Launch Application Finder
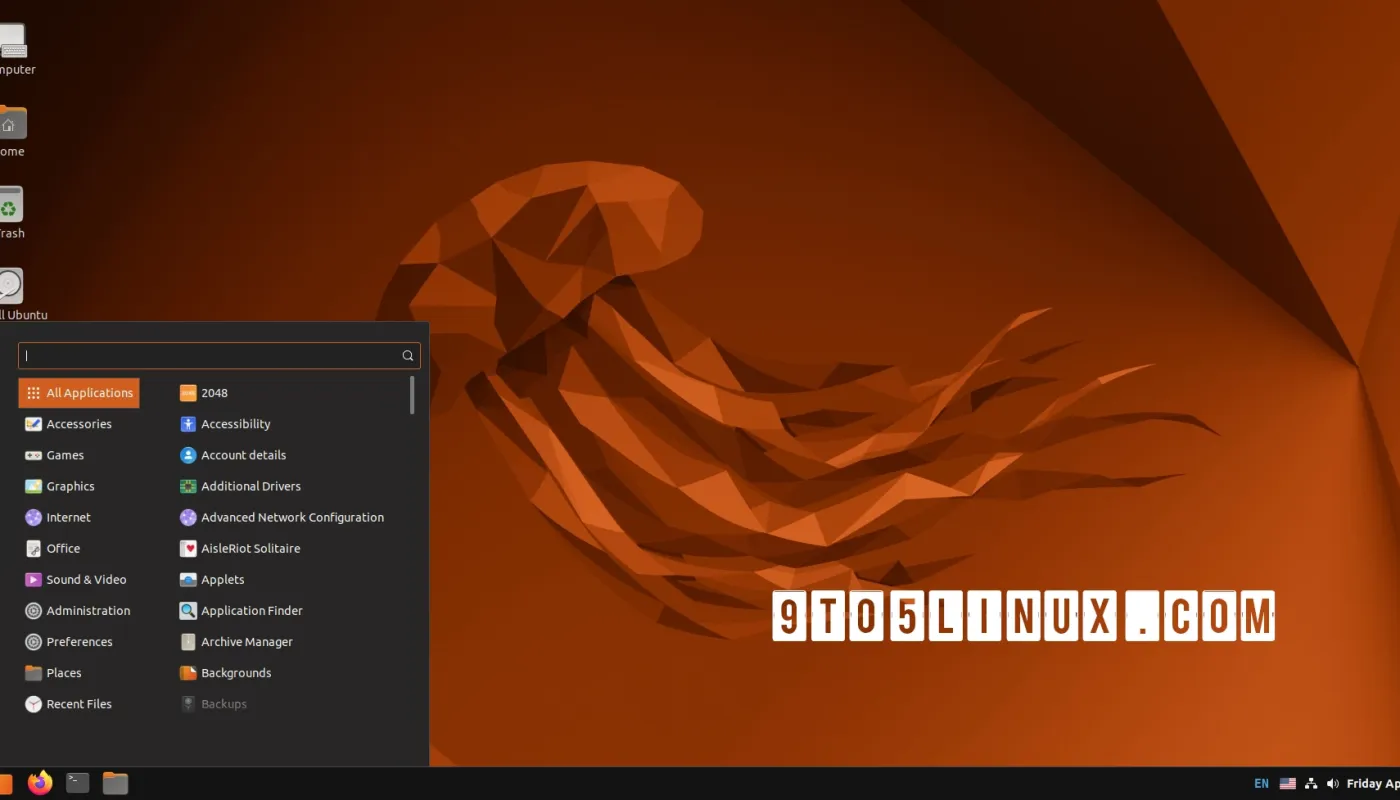The image size is (1400, 800). pyautogui.click(x=241, y=610)
